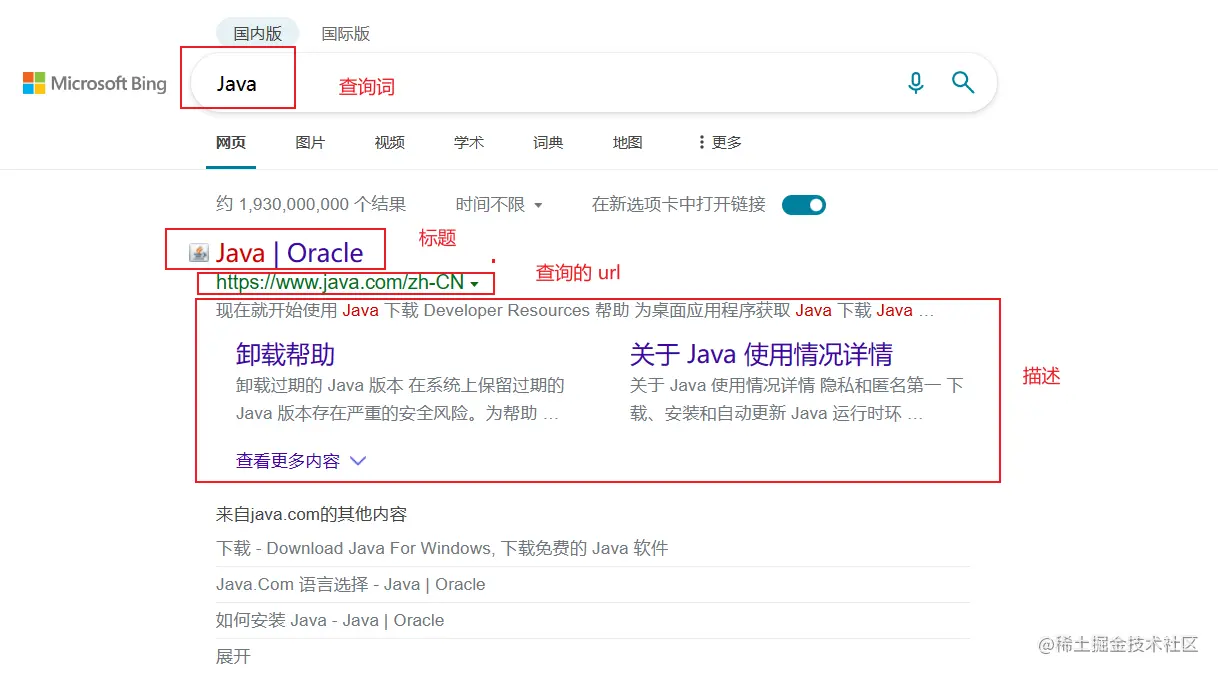This screenshot has height=674, width=1218.
Task: Select the 视频 search tab
Action: 390,143
